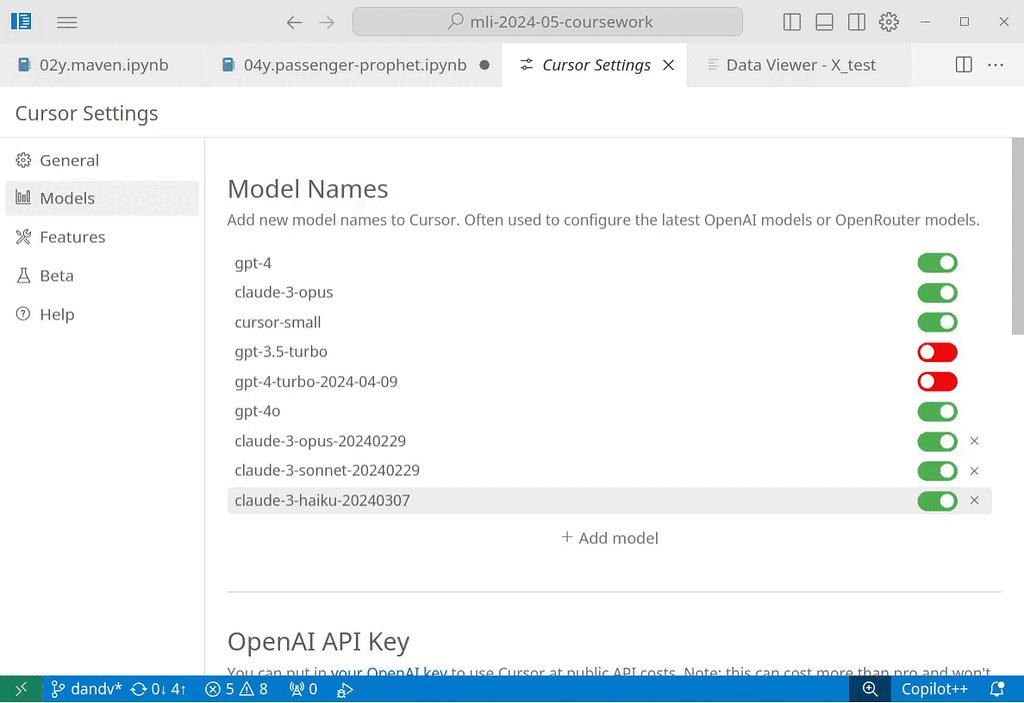
Task: Open the More Actions ellipsis menu
Action: (995, 64)
